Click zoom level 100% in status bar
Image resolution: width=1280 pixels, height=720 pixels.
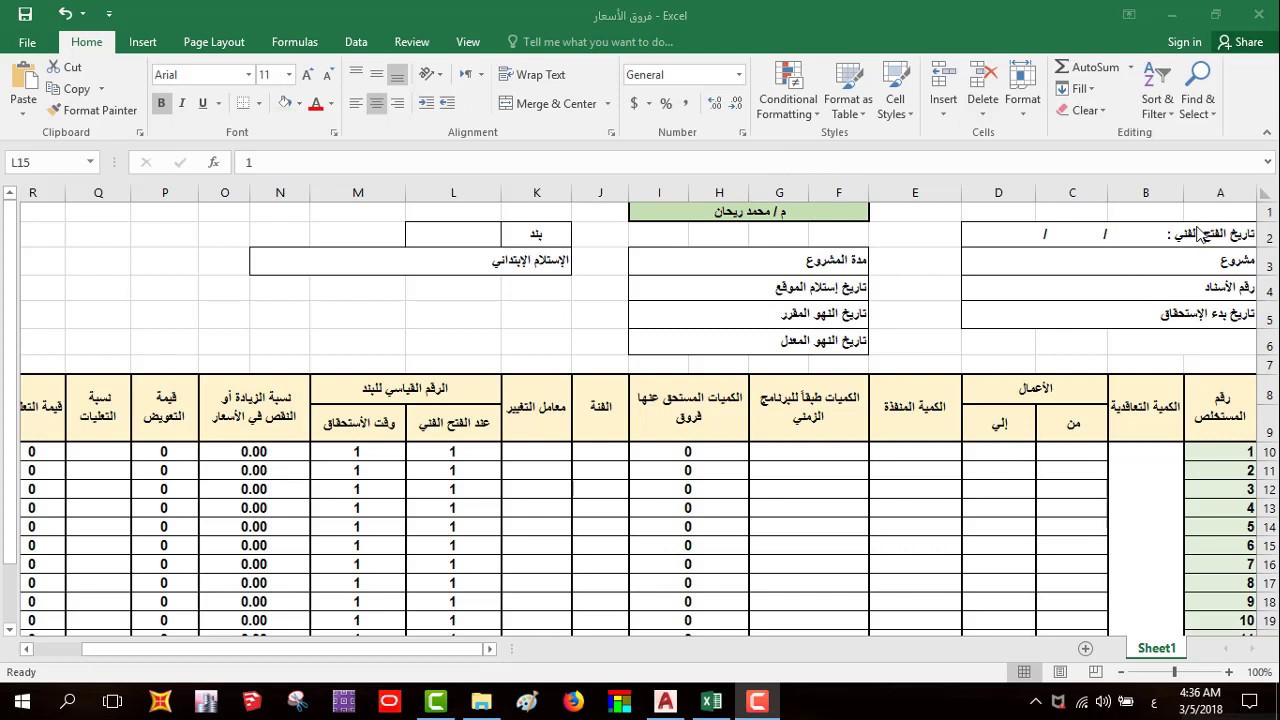1259,673
